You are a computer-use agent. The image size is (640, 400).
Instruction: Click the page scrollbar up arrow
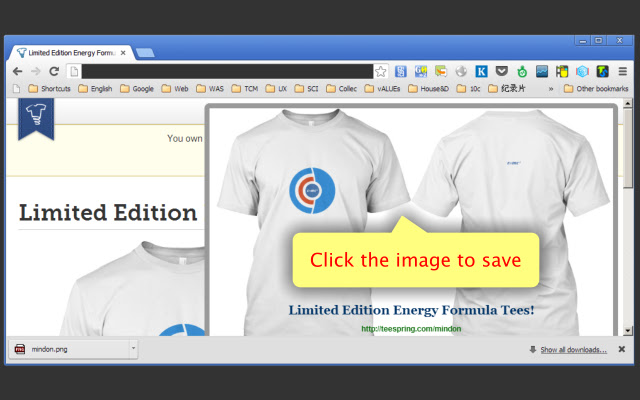click(628, 104)
